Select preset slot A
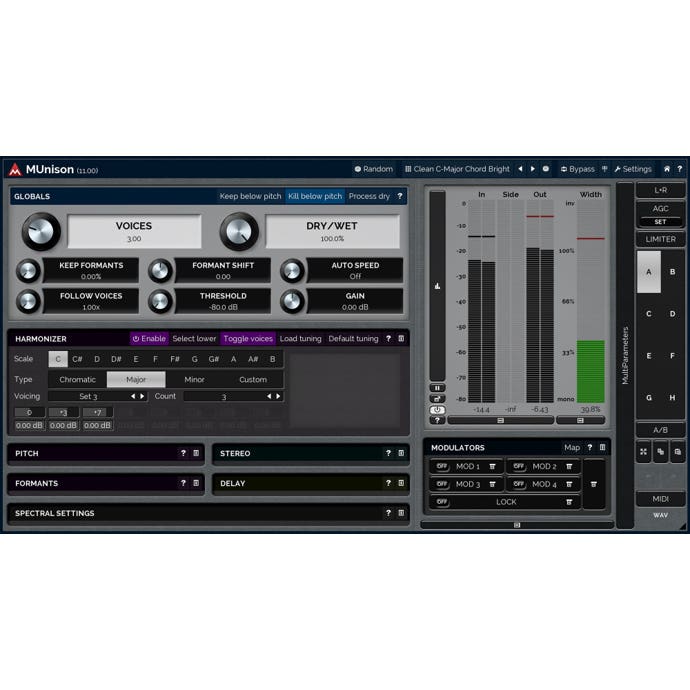690x690 pixels. click(649, 272)
